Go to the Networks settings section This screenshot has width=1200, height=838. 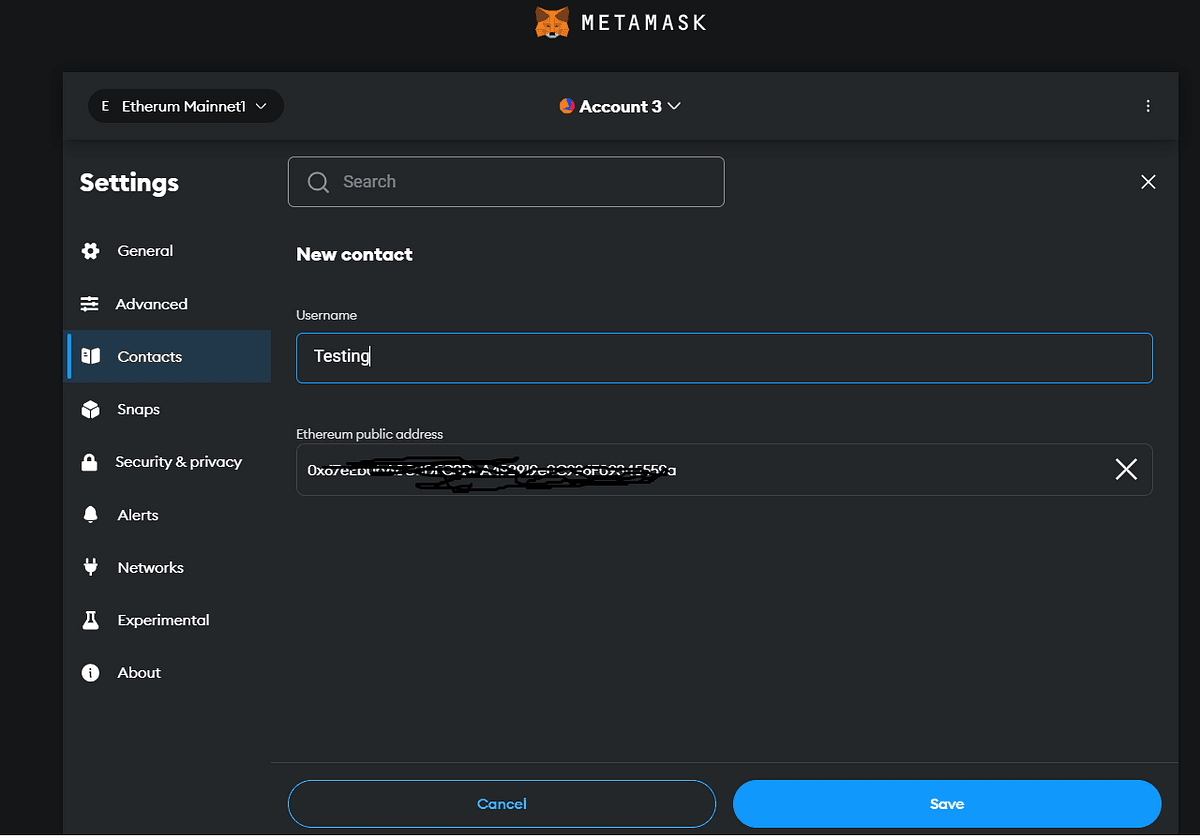(150, 567)
